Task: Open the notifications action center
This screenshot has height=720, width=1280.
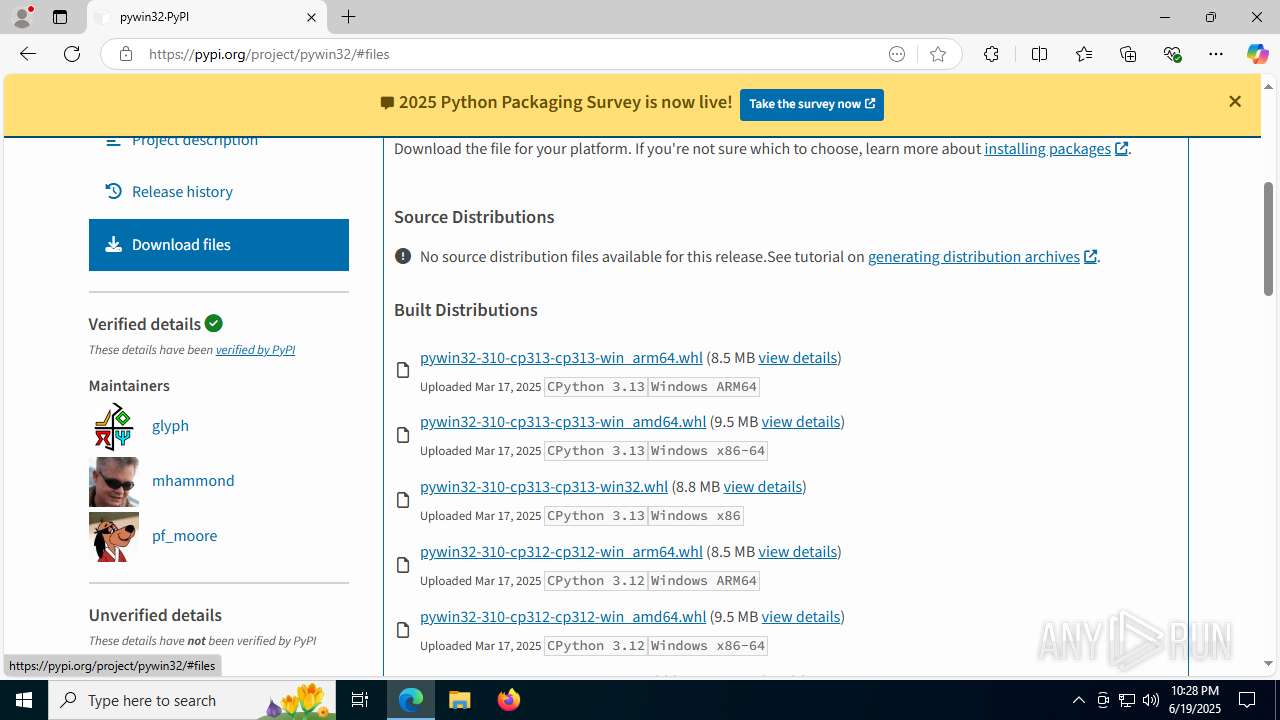Action: (x=1247, y=700)
